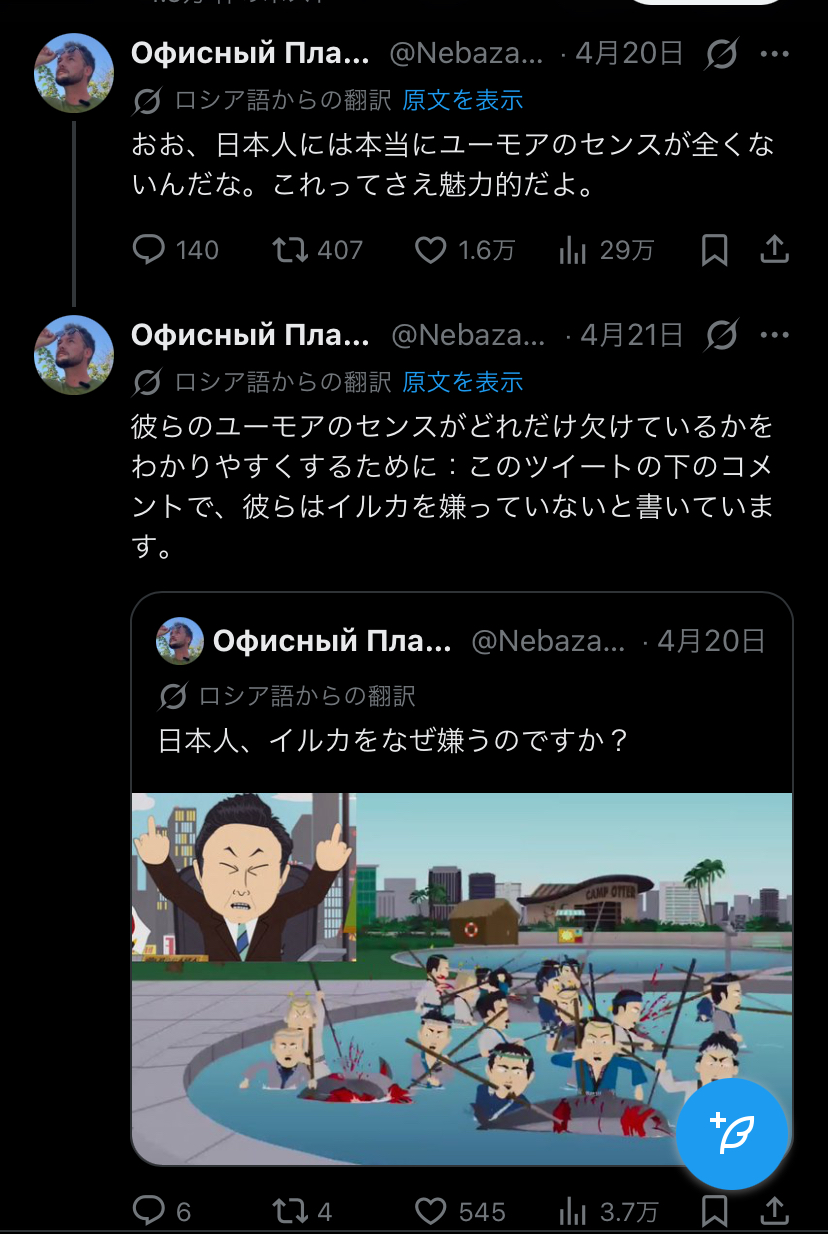Show original text of April 21 tweet
The image size is (828, 1234).
463,382
